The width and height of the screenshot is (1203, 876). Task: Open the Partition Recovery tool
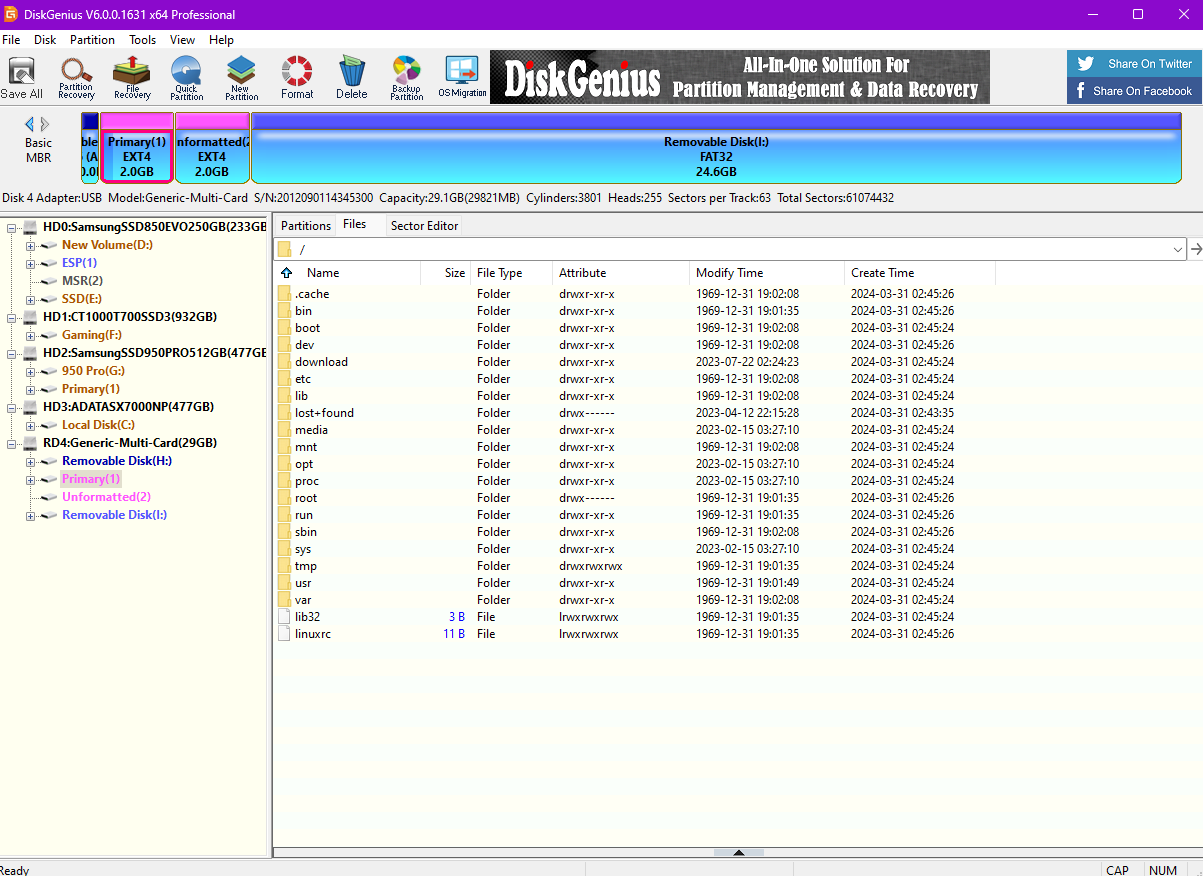tap(76, 77)
